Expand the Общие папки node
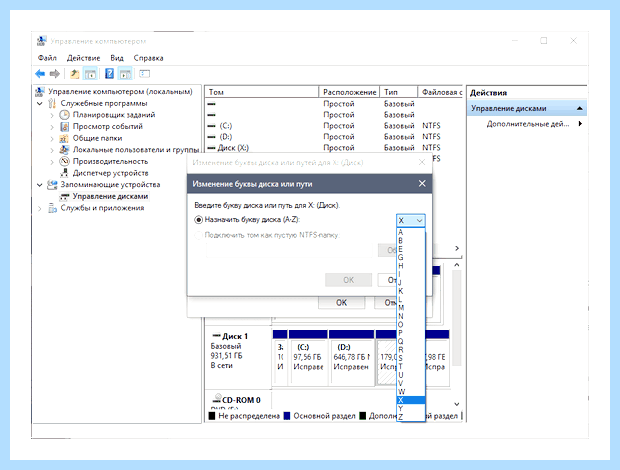The image size is (620, 470). 52,139
